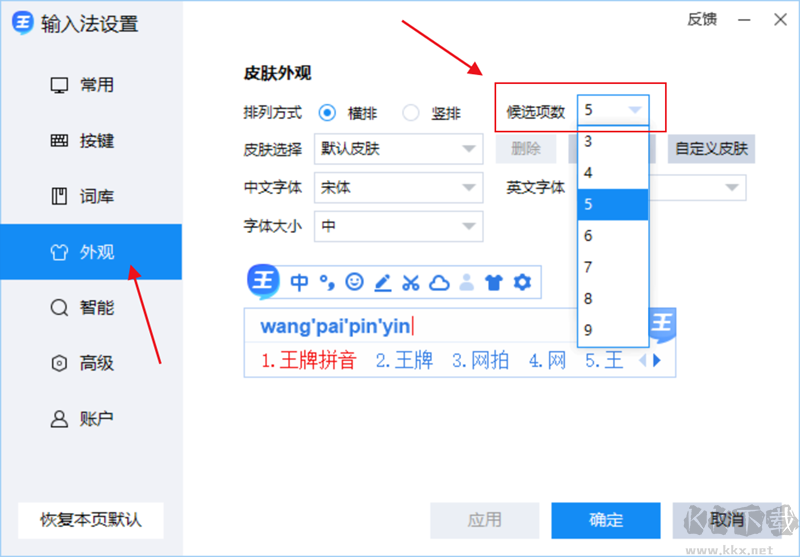Click the 删除 skin button

click(526, 149)
